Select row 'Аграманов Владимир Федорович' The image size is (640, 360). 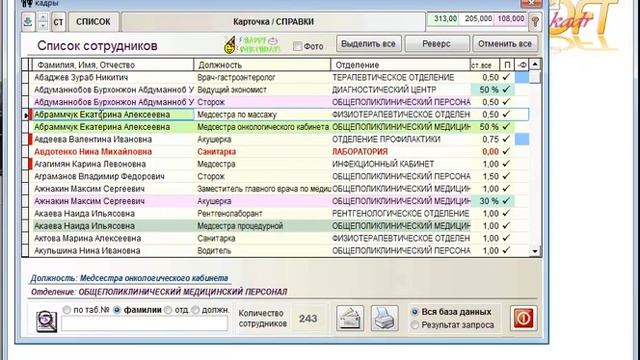click(276, 176)
